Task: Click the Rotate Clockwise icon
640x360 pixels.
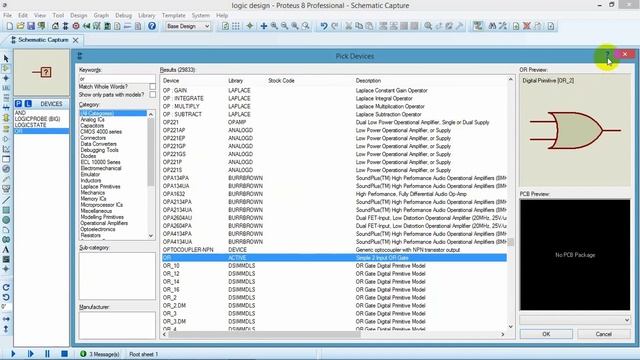Action: [6, 287]
